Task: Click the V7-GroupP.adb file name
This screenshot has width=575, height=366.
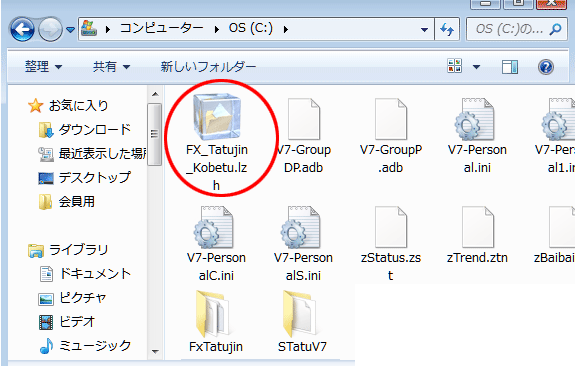Action: click(x=391, y=159)
